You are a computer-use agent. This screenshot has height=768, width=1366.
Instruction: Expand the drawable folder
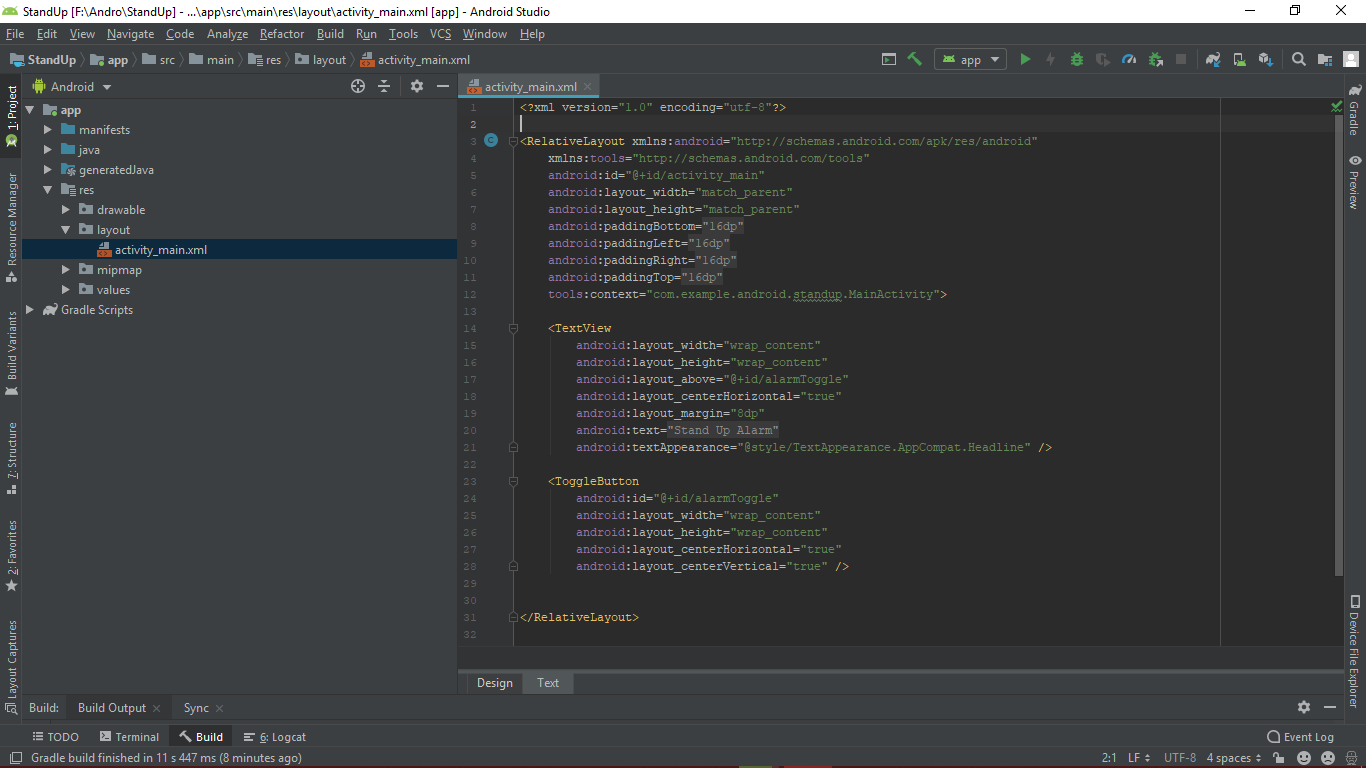point(66,210)
